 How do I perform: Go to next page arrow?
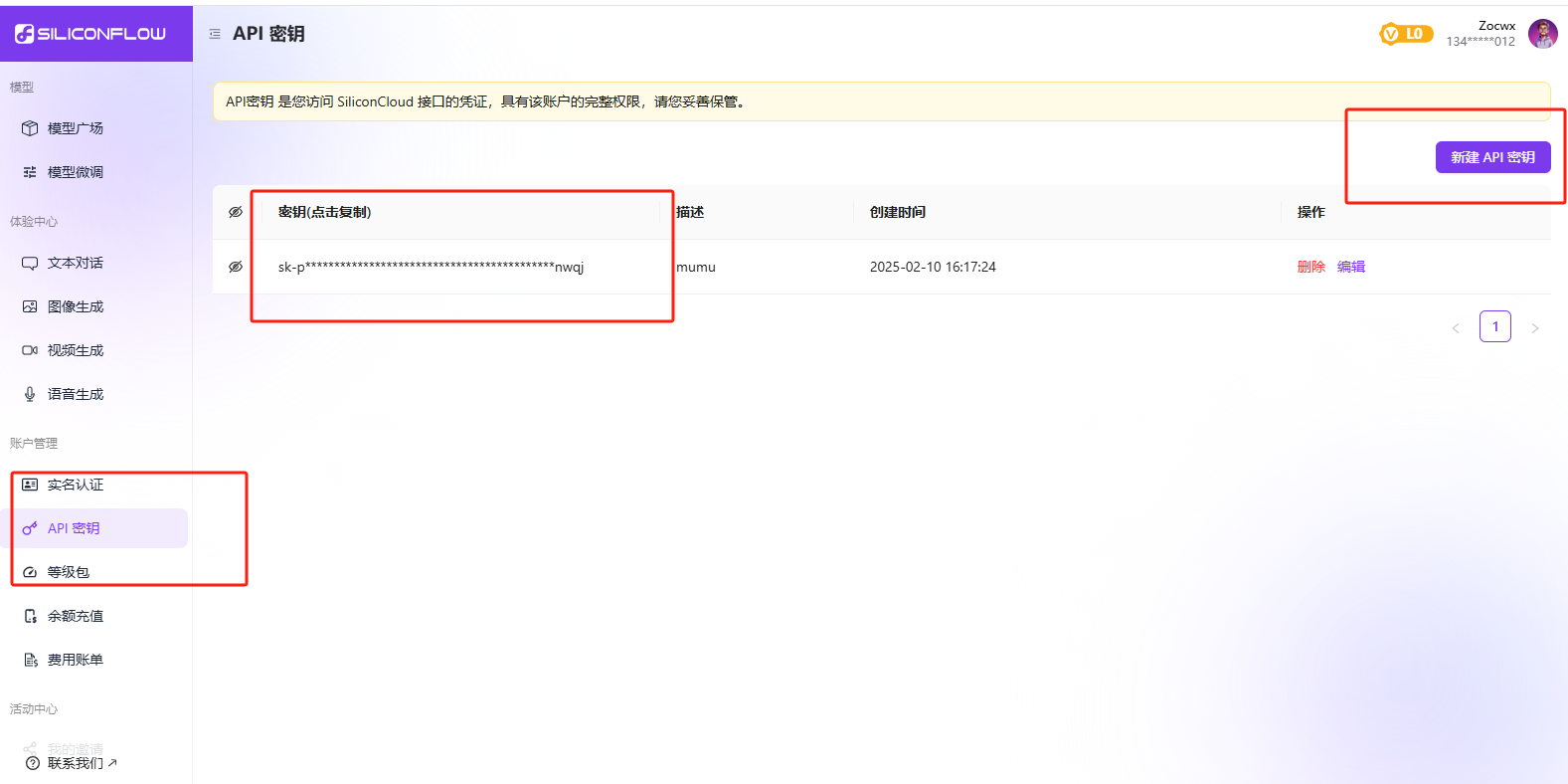point(1535,327)
